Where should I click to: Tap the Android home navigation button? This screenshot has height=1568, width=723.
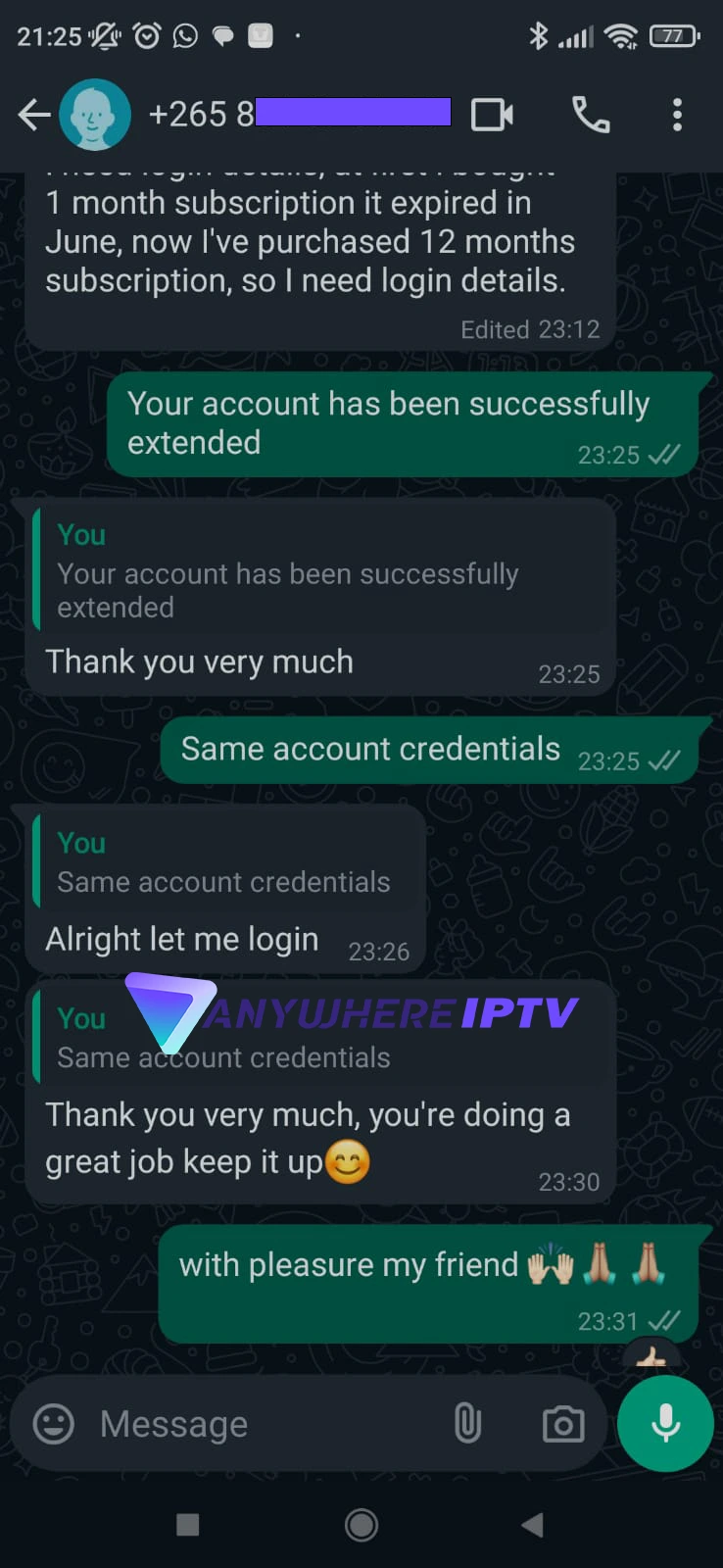[x=361, y=1524]
